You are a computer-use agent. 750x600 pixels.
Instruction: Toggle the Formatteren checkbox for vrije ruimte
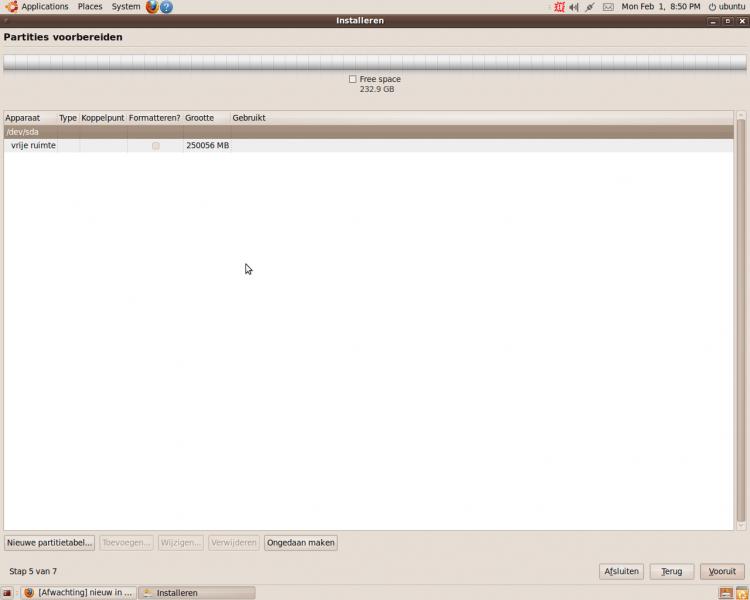click(x=155, y=145)
